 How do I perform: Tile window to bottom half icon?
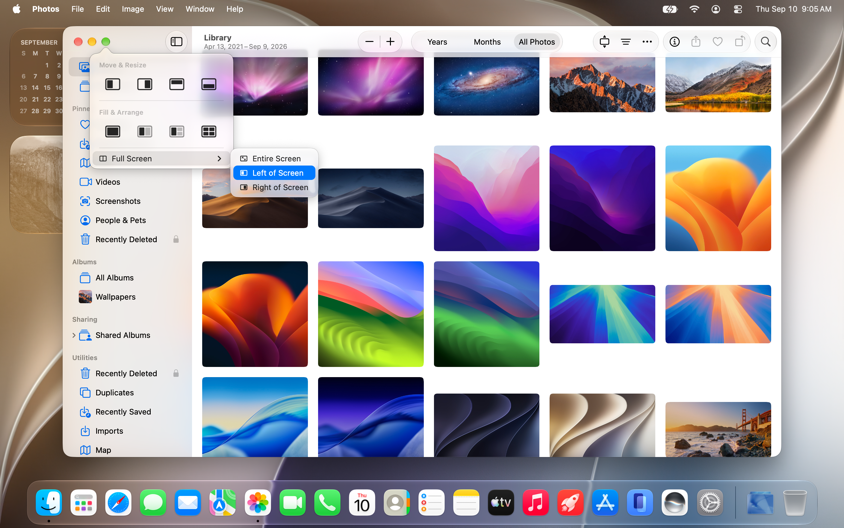(209, 84)
